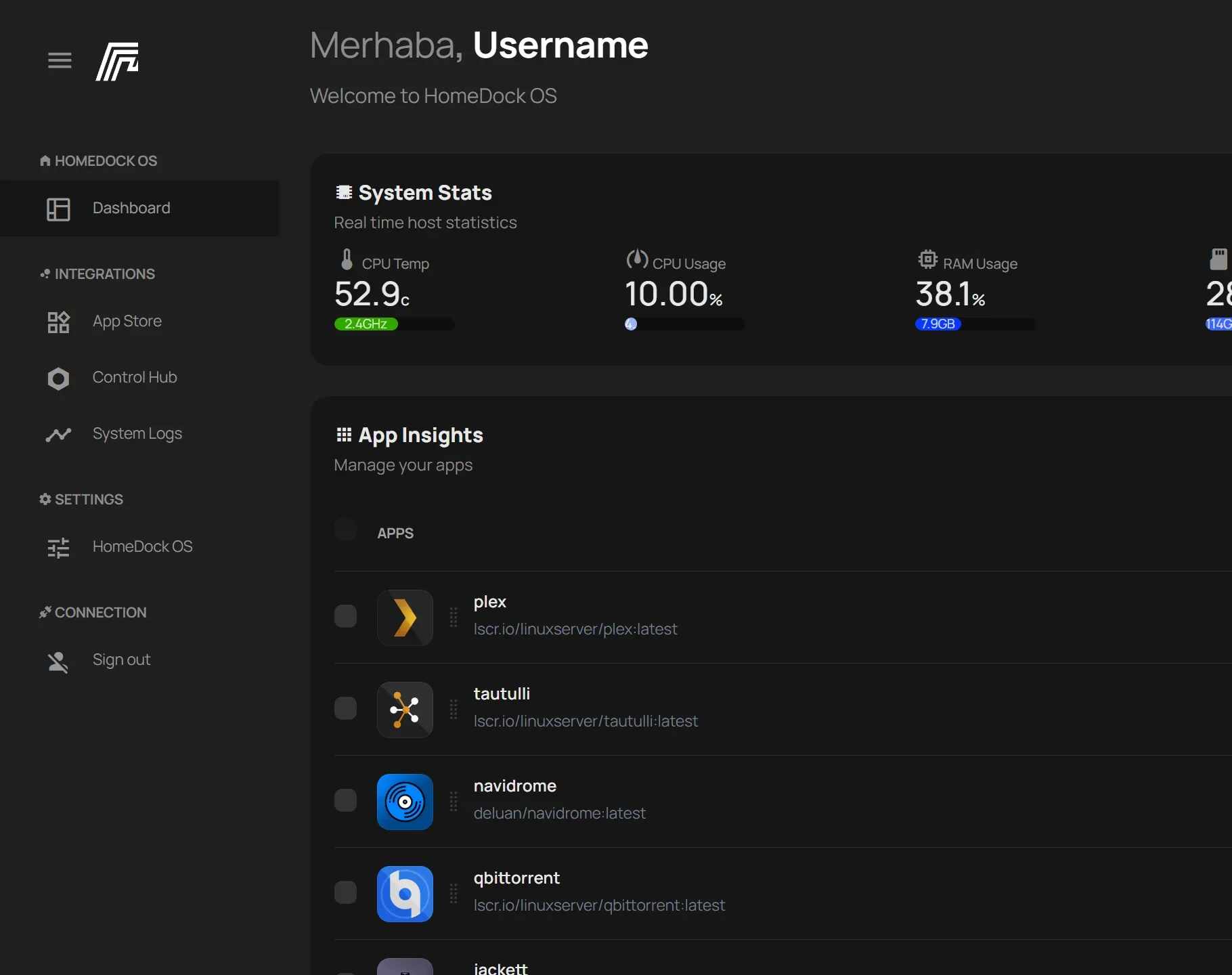
Task: Check the selection box next to navidrome
Action: click(x=345, y=800)
